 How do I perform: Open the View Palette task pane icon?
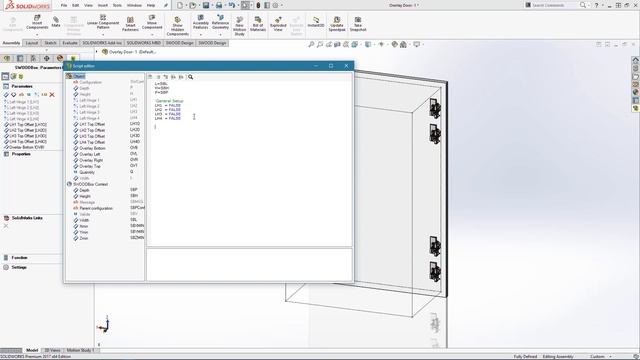[x=636, y=84]
